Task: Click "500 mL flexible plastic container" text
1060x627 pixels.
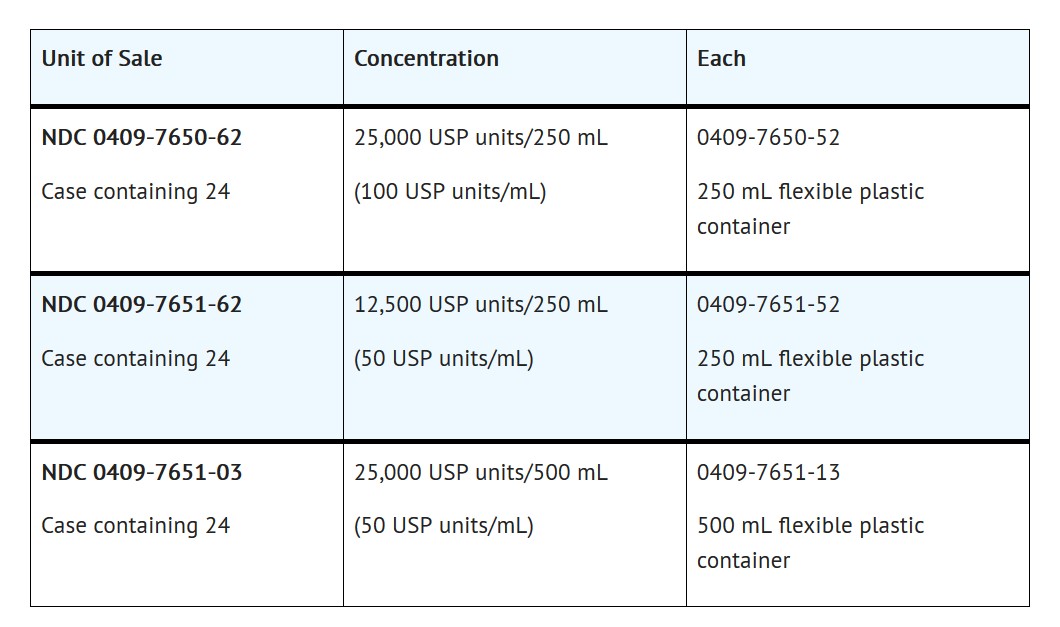Action: pyautogui.click(x=810, y=526)
